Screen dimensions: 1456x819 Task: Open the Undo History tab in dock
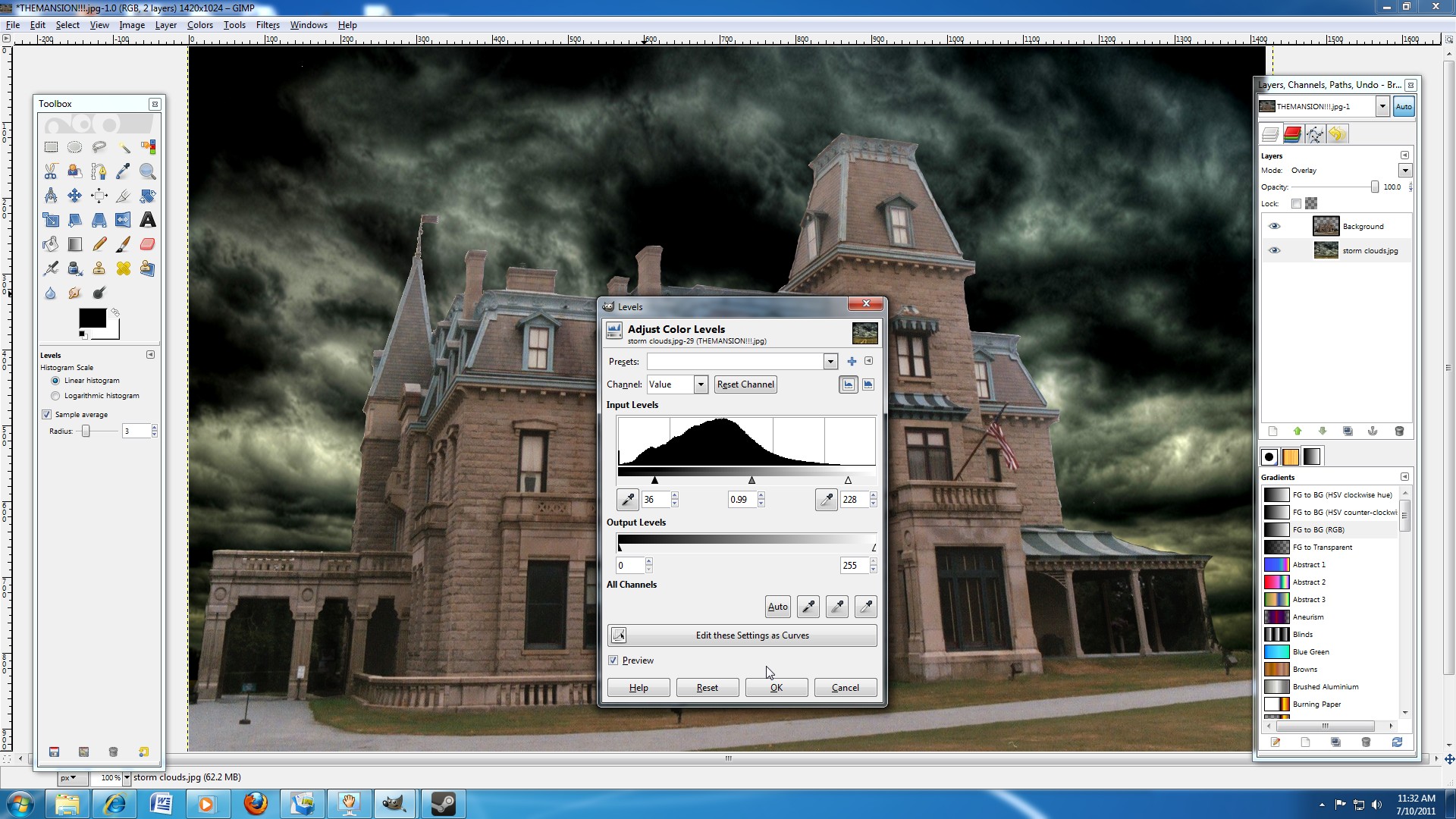pyautogui.click(x=1337, y=135)
